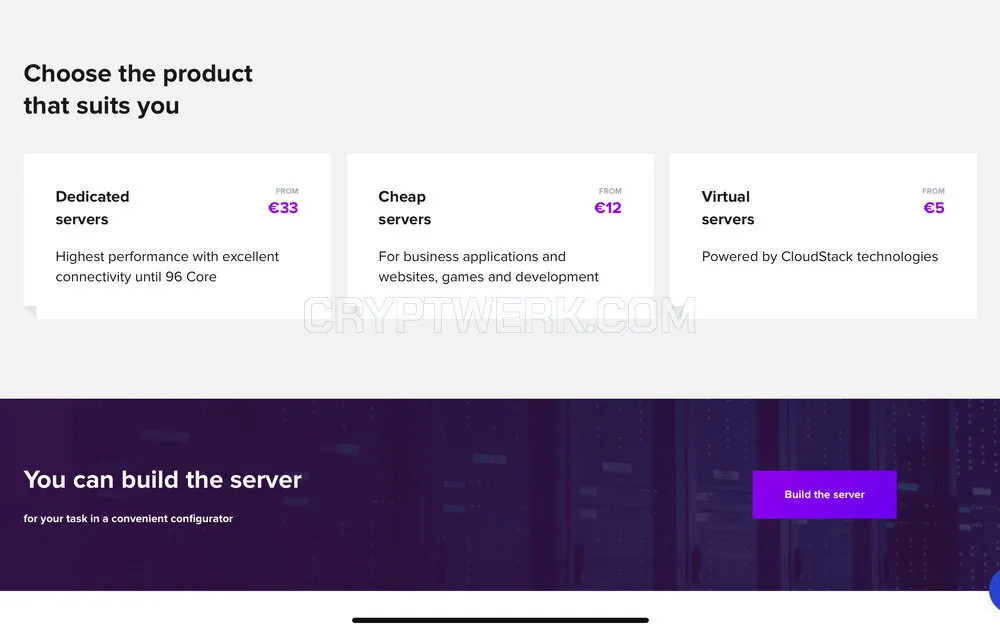The height and width of the screenshot is (630, 1000).
Task: Click 'For business applications and websites' description
Action: click(x=488, y=267)
